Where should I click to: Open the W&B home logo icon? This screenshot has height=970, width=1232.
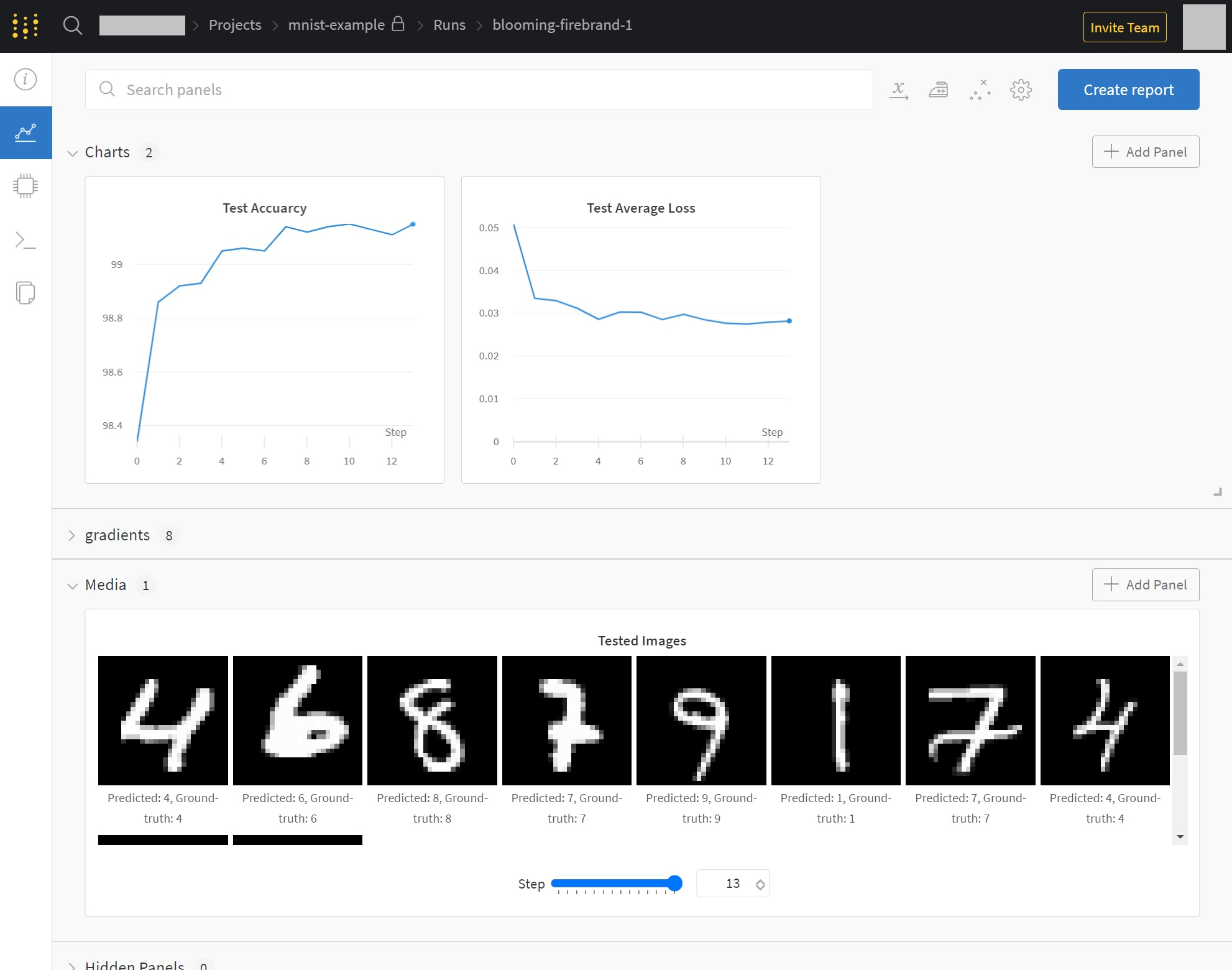tap(25, 26)
